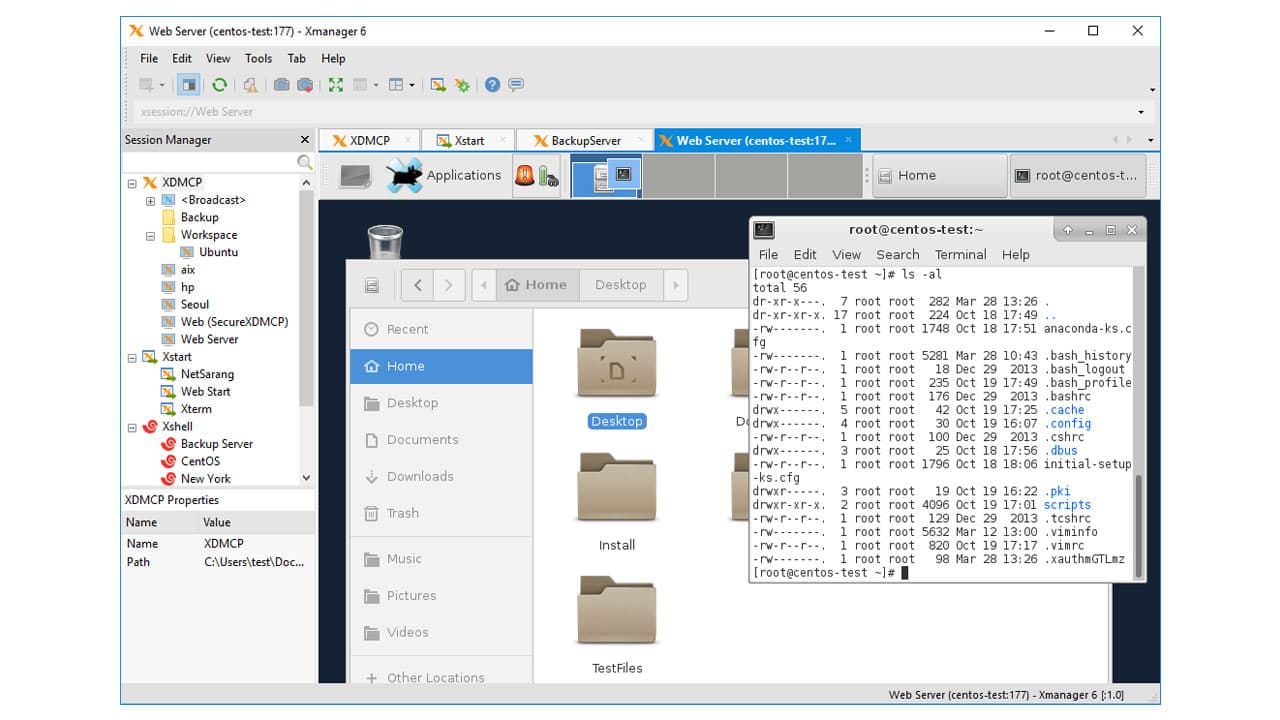Select Trash in the Files sidebar
This screenshot has height=720, width=1280.
403,513
